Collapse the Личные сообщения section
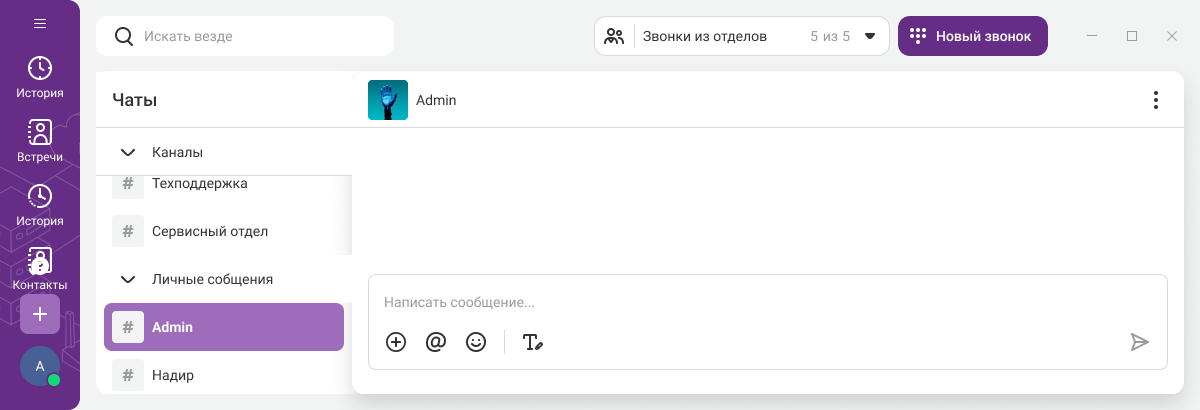1200x410 pixels. pos(128,280)
